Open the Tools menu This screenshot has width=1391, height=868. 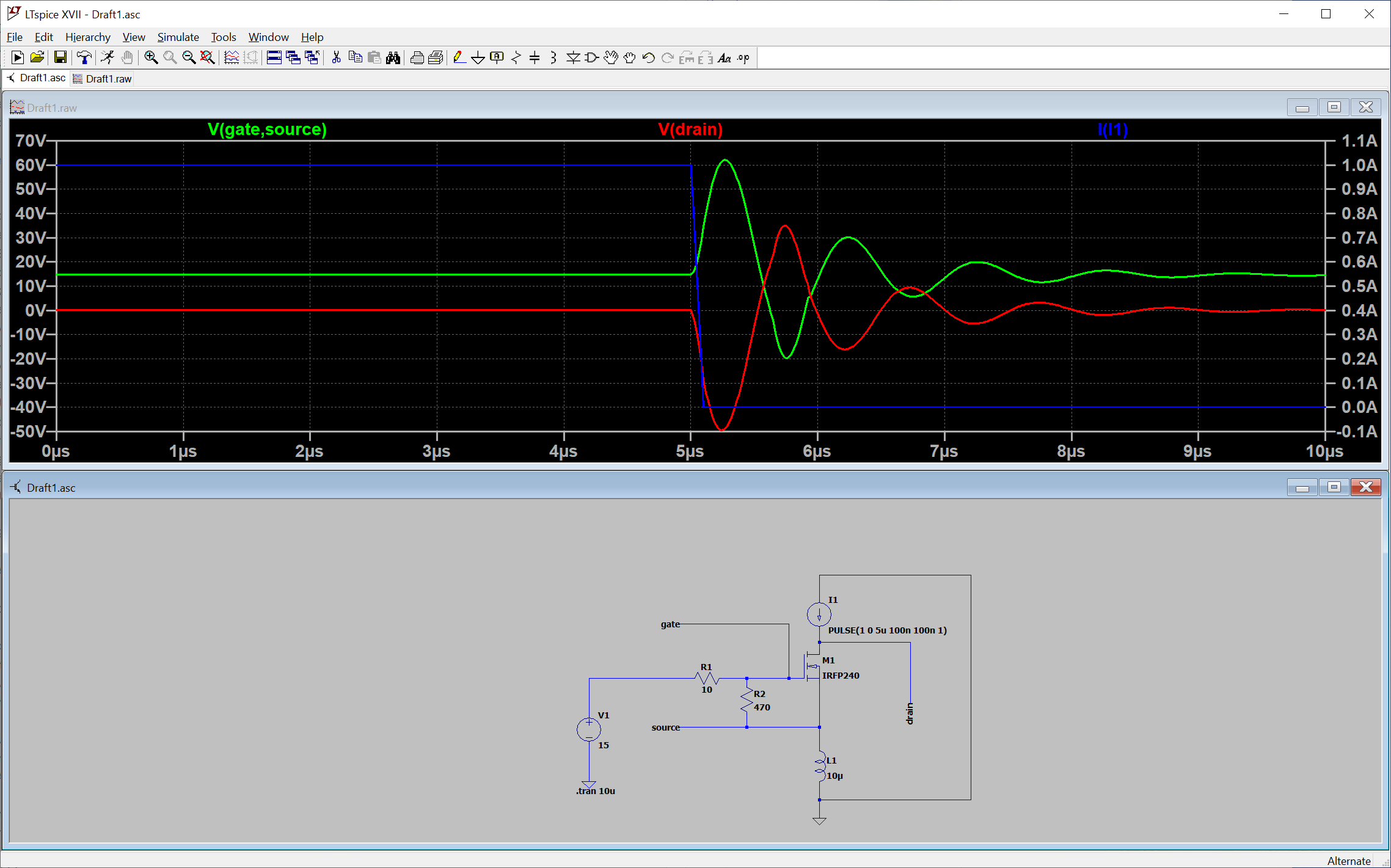(224, 37)
